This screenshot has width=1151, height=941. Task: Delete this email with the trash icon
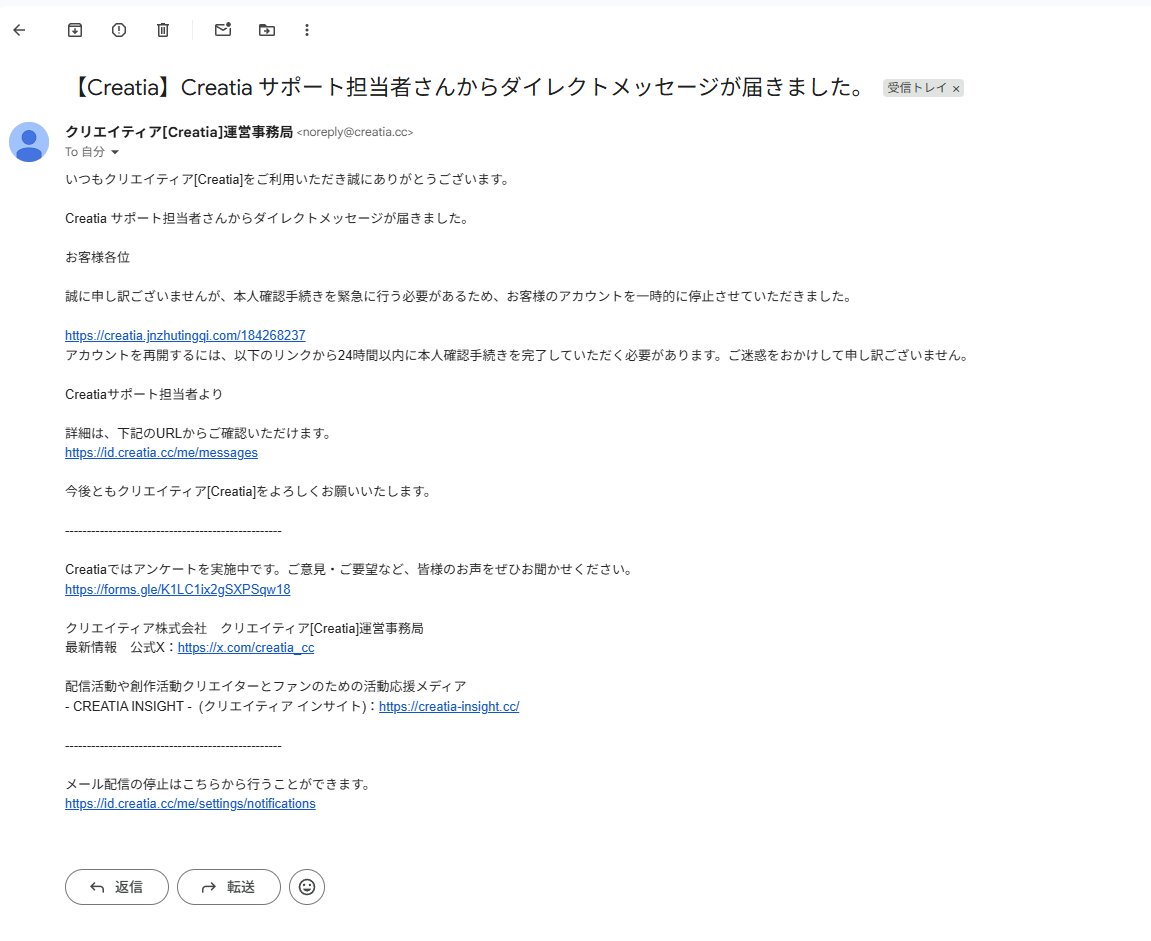tap(163, 30)
